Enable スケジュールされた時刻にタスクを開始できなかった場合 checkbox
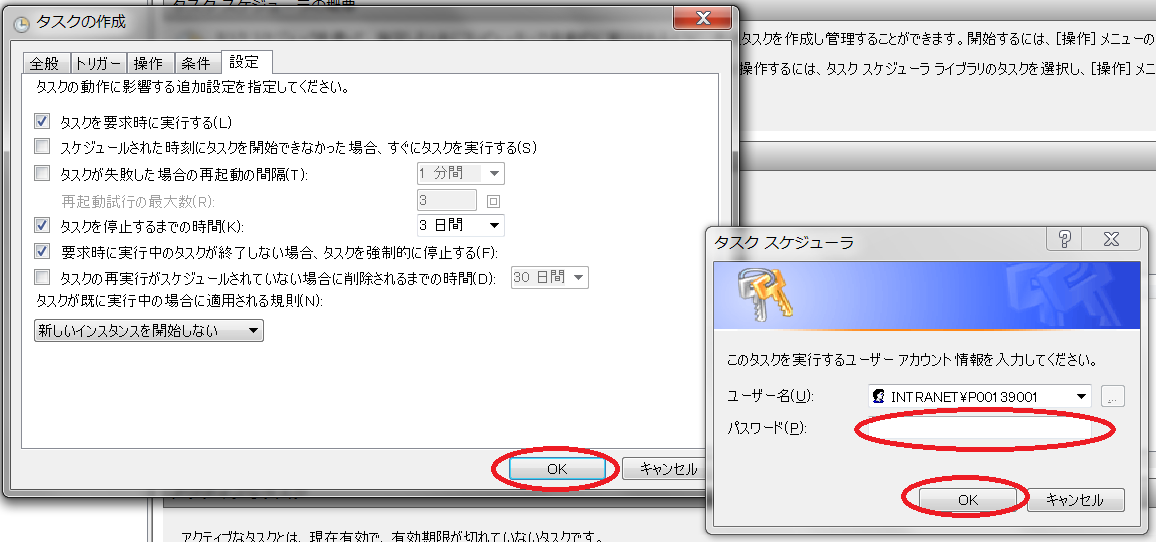The height and width of the screenshot is (542, 1156). click(42, 147)
